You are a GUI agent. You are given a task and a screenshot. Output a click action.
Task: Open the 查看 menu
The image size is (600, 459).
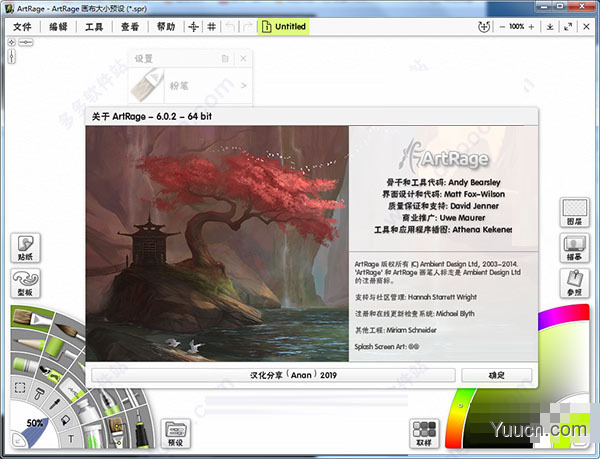(130, 27)
